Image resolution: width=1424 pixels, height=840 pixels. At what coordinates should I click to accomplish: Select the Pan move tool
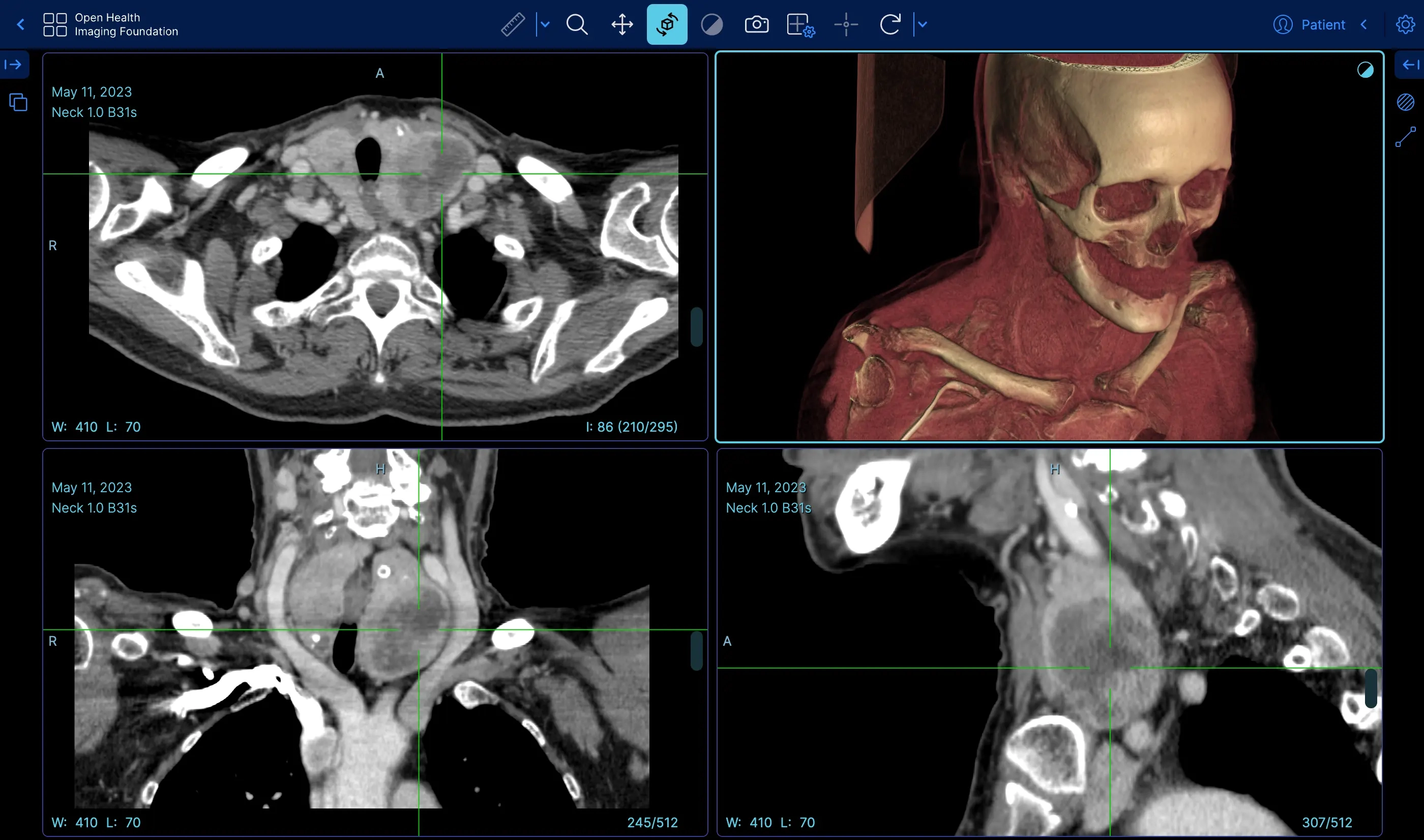pos(622,24)
